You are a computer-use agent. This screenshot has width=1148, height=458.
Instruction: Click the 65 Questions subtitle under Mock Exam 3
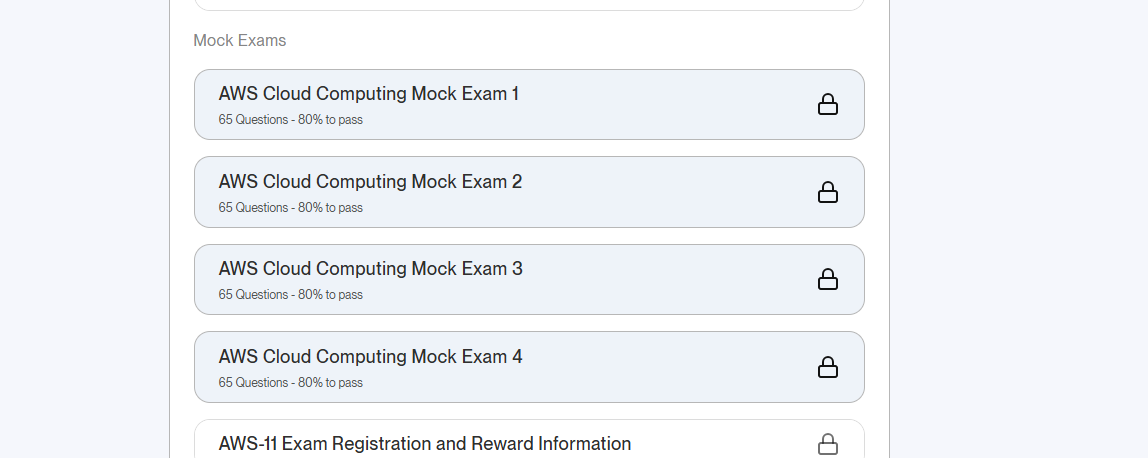tap(253, 294)
